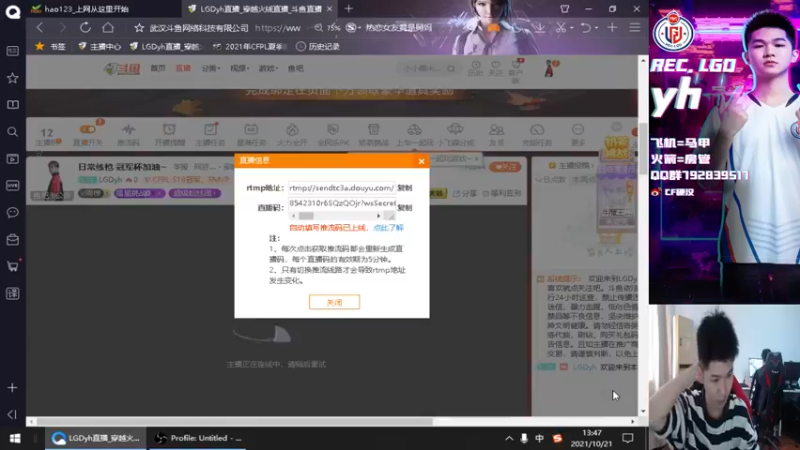Go back with browser back arrow

point(40,28)
